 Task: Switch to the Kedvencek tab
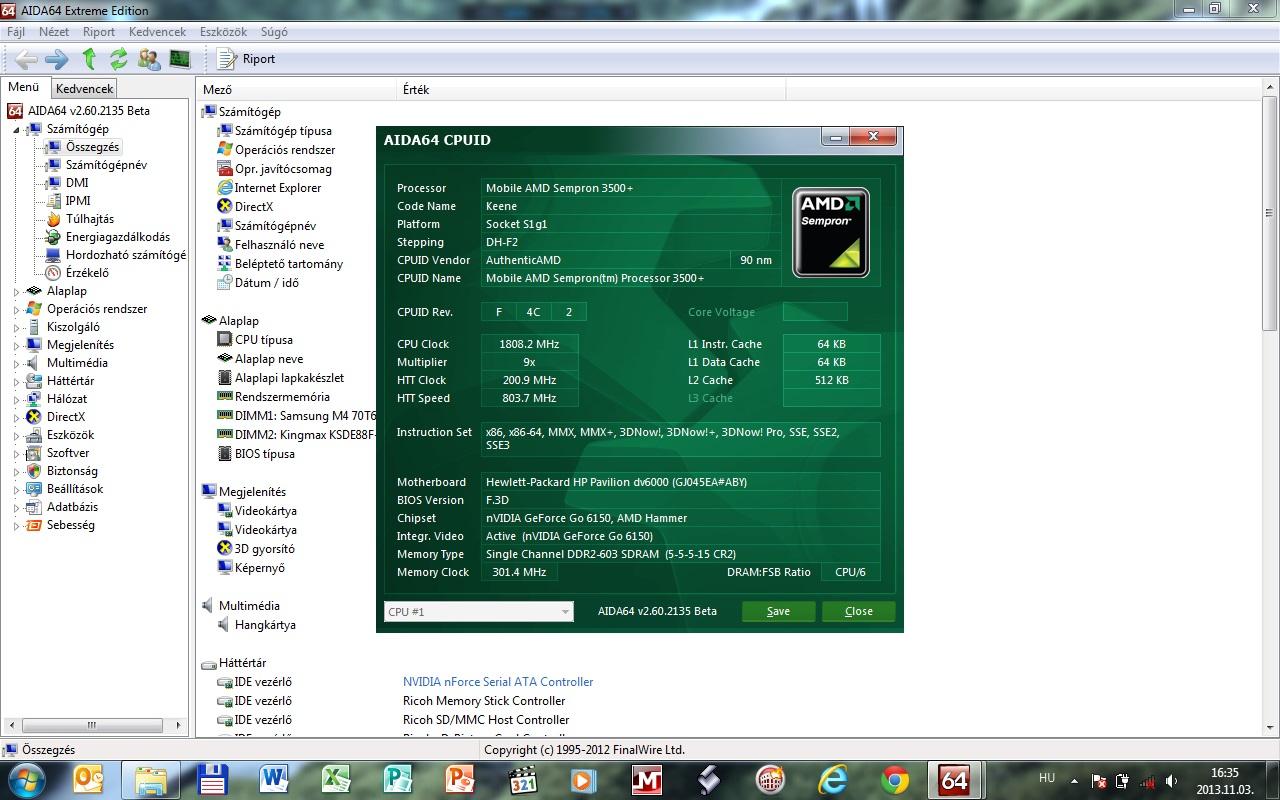(84, 89)
